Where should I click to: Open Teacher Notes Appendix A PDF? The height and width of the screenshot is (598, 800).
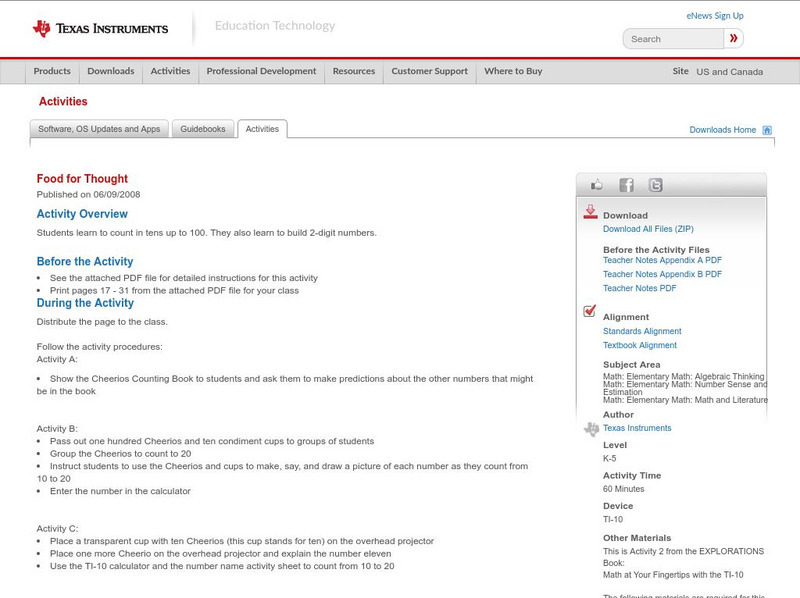662,260
